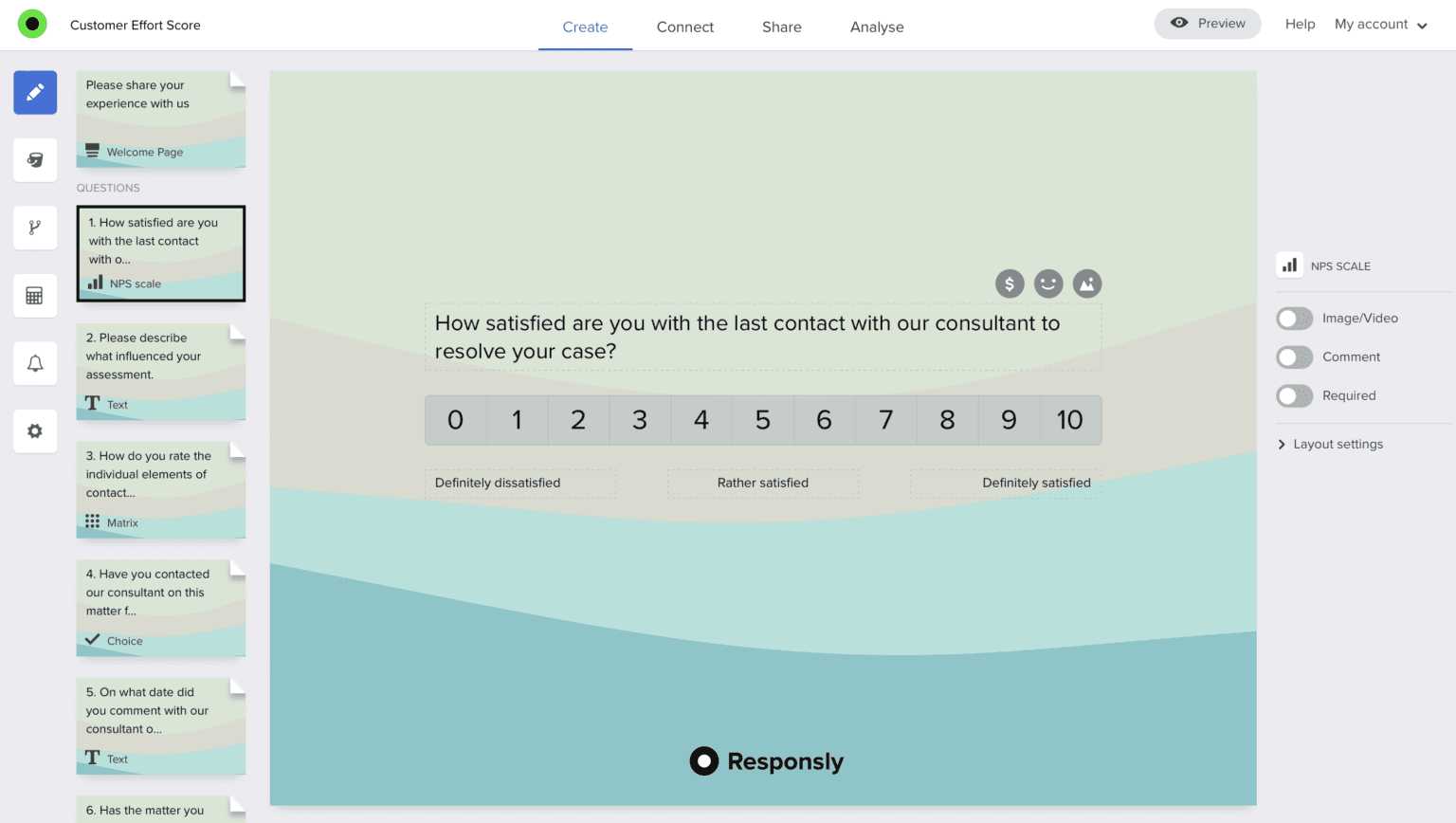Open the My account dropdown
This screenshot has height=823, width=1456.
click(x=1380, y=25)
